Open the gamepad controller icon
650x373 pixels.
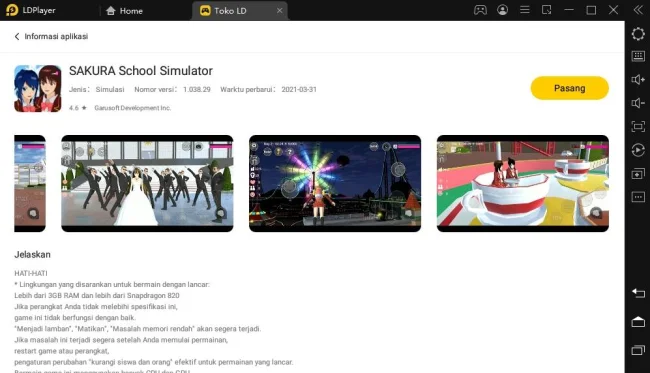[x=480, y=10]
